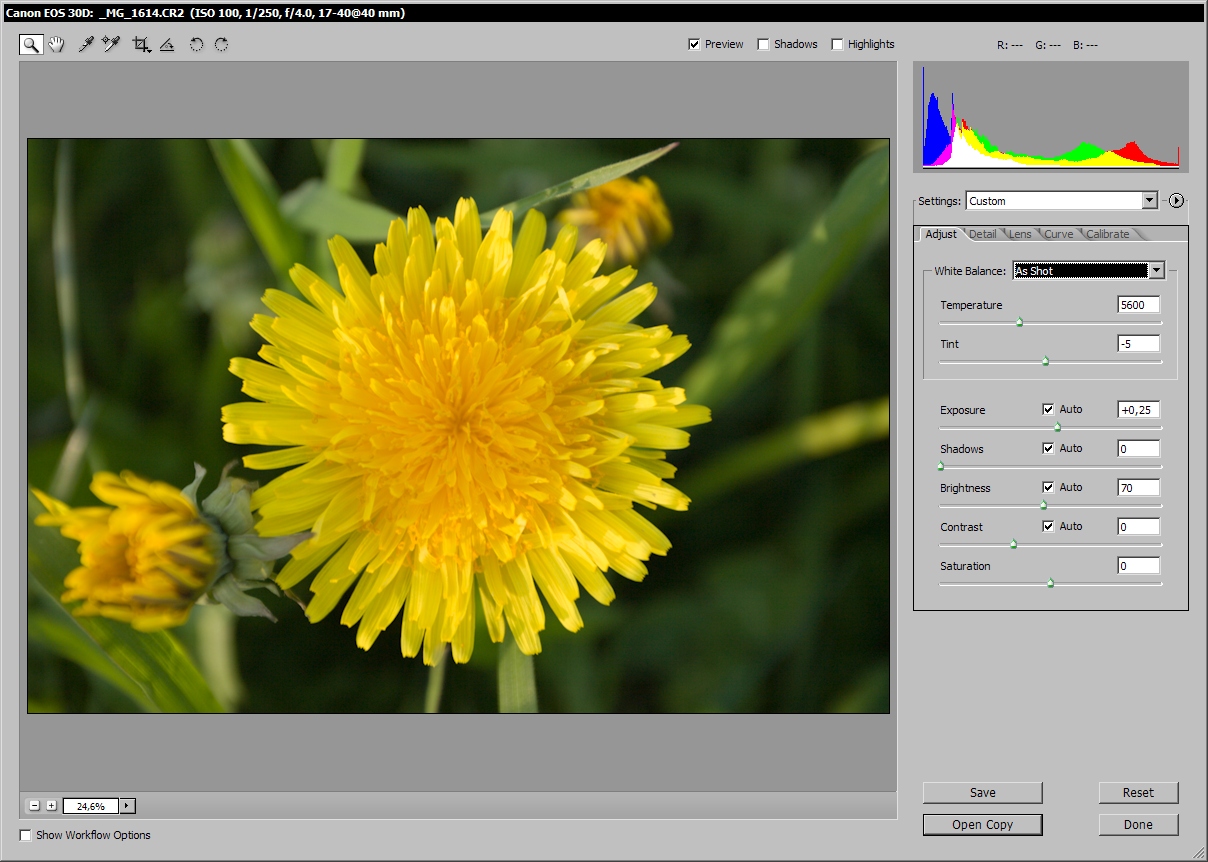The width and height of the screenshot is (1208, 862).
Task: Click the Brightness slider handle
Action: pyautogui.click(x=1043, y=505)
